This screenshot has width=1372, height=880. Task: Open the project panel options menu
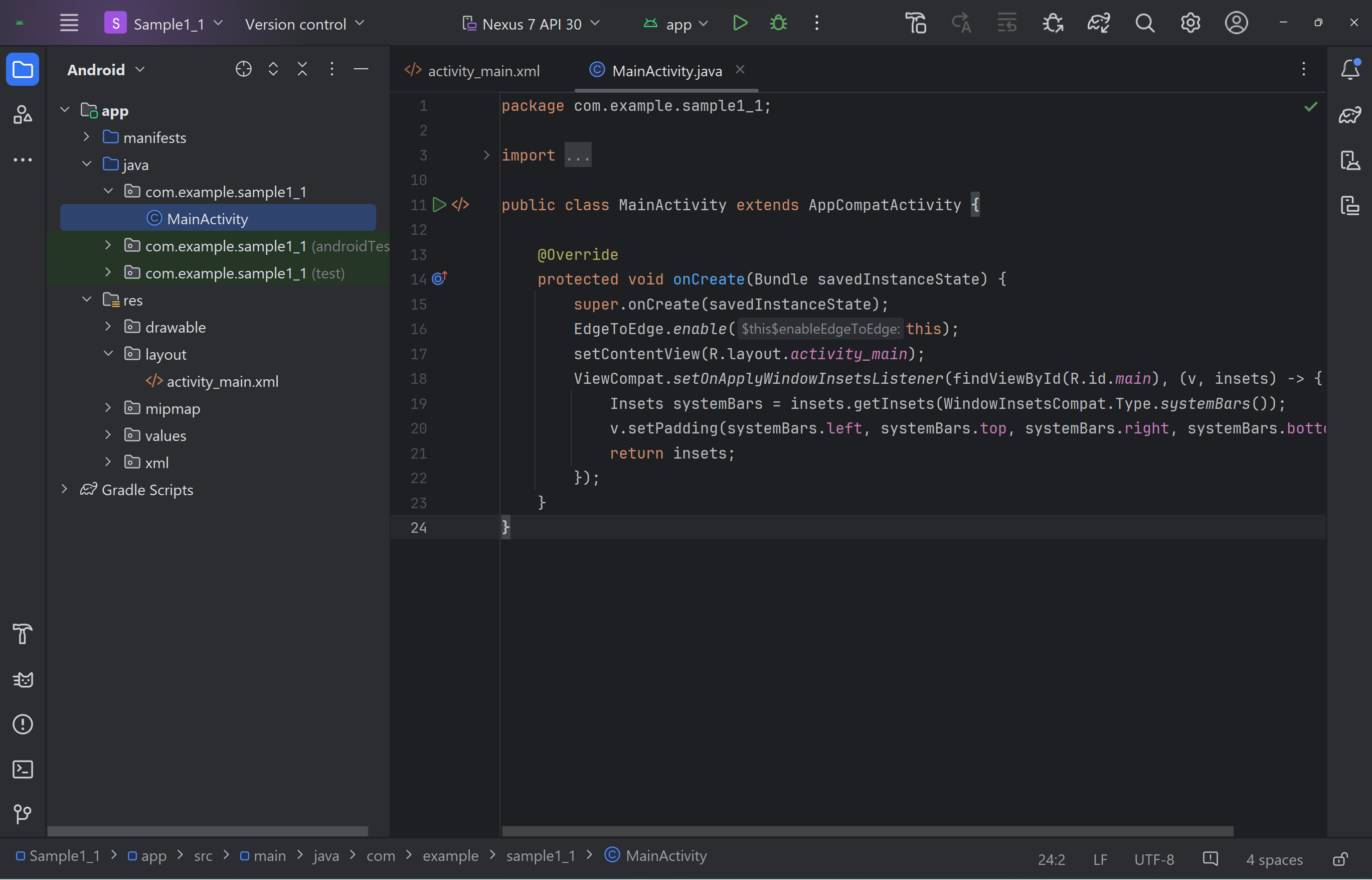coord(332,69)
